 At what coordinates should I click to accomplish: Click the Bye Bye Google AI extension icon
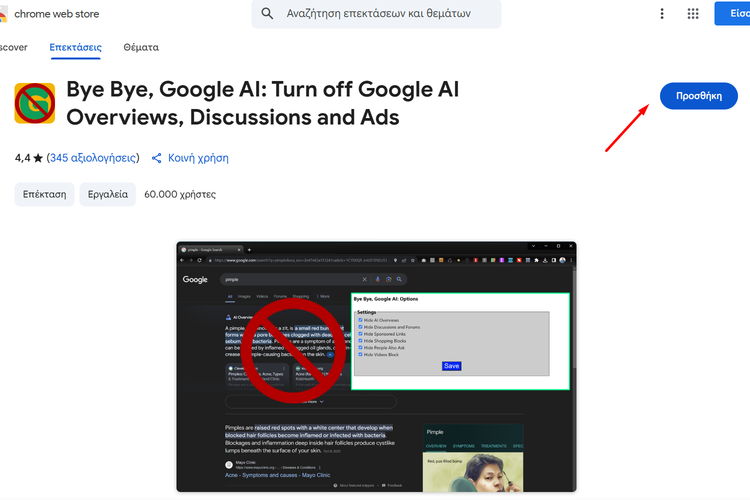[34, 103]
